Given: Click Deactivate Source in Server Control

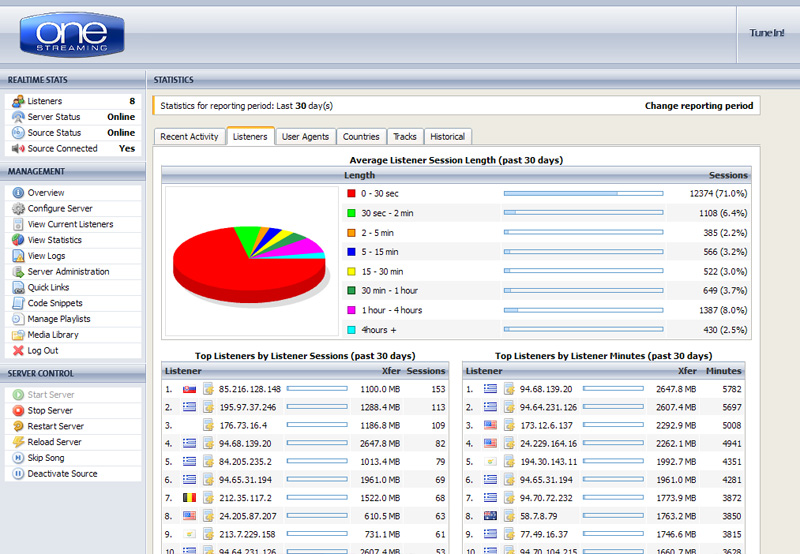Looking at the screenshot, I should (62, 474).
